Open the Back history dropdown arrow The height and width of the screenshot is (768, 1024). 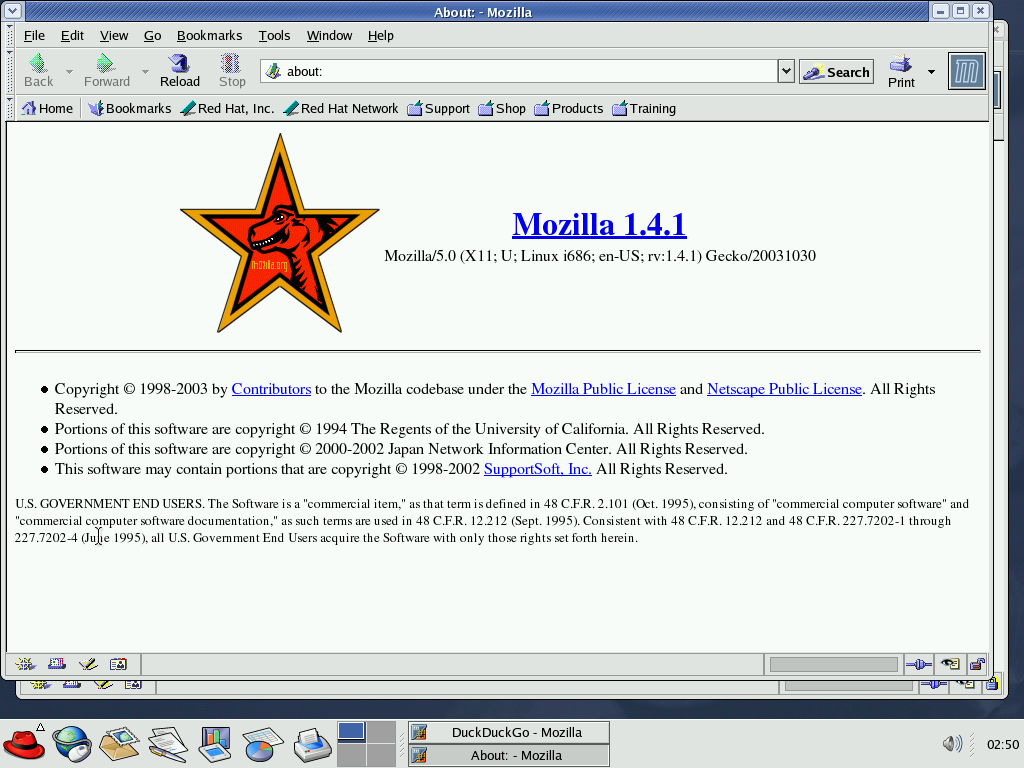click(x=69, y=71)
